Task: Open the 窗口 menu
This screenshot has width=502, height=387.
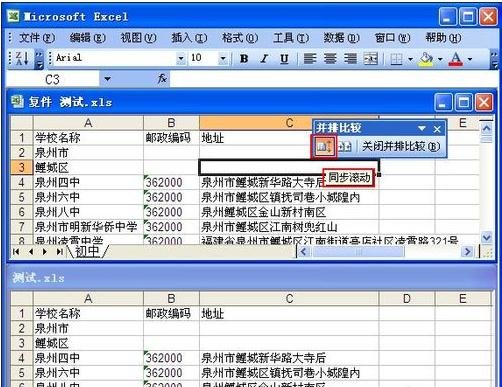Action: point(392,38)
